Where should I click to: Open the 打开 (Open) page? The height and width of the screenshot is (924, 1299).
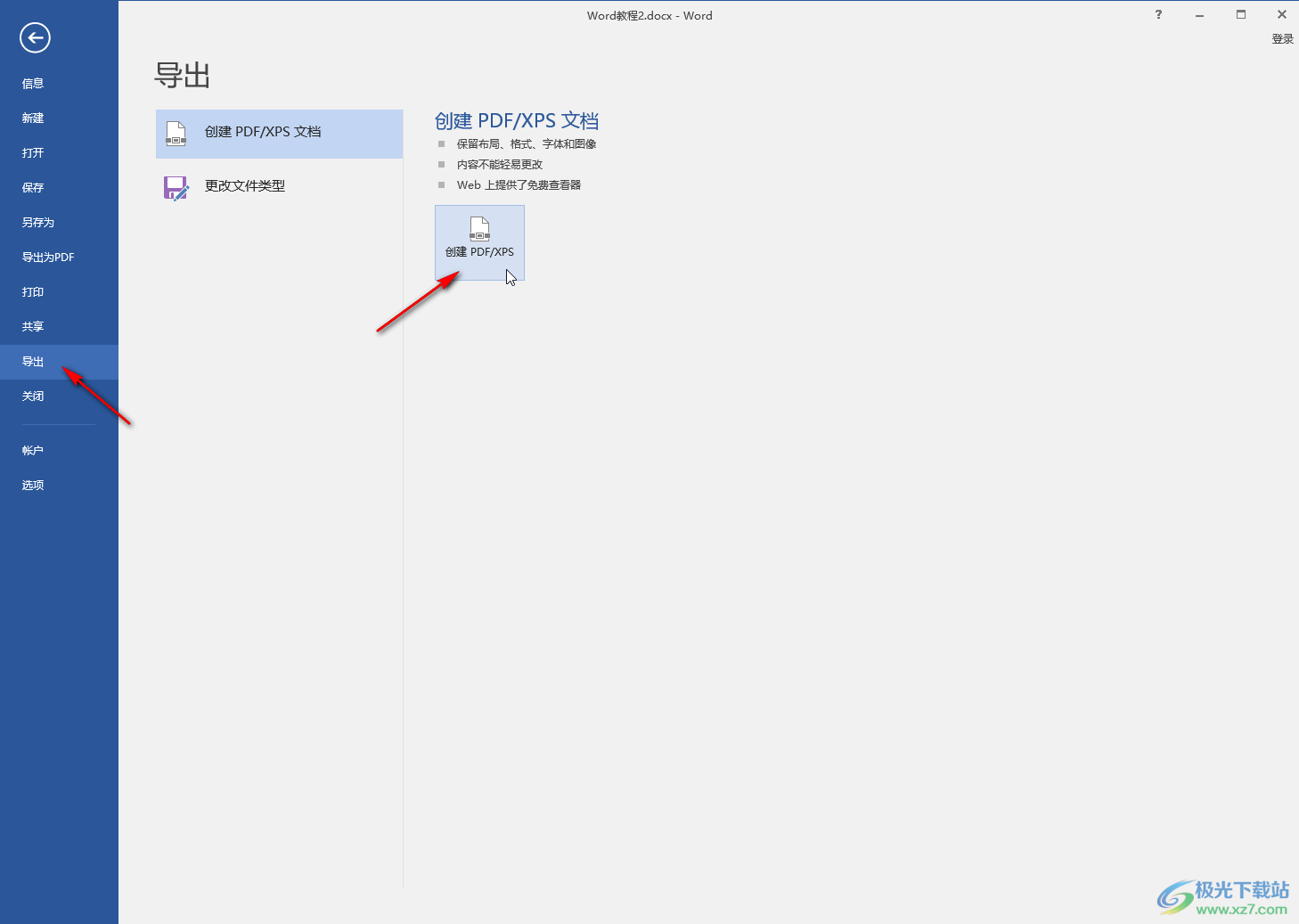[59, 152]
